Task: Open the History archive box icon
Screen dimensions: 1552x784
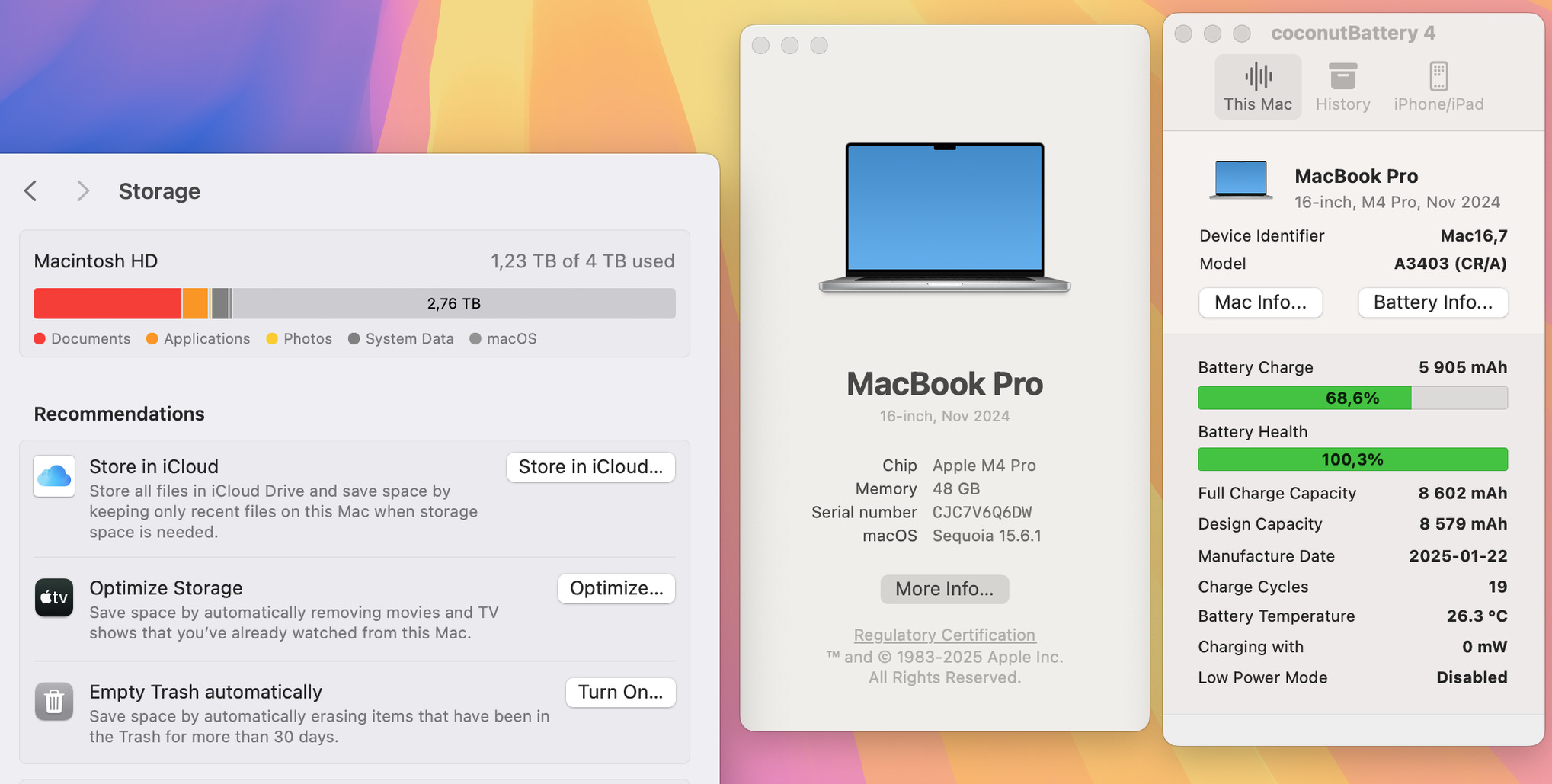Action: (1342, 76)
